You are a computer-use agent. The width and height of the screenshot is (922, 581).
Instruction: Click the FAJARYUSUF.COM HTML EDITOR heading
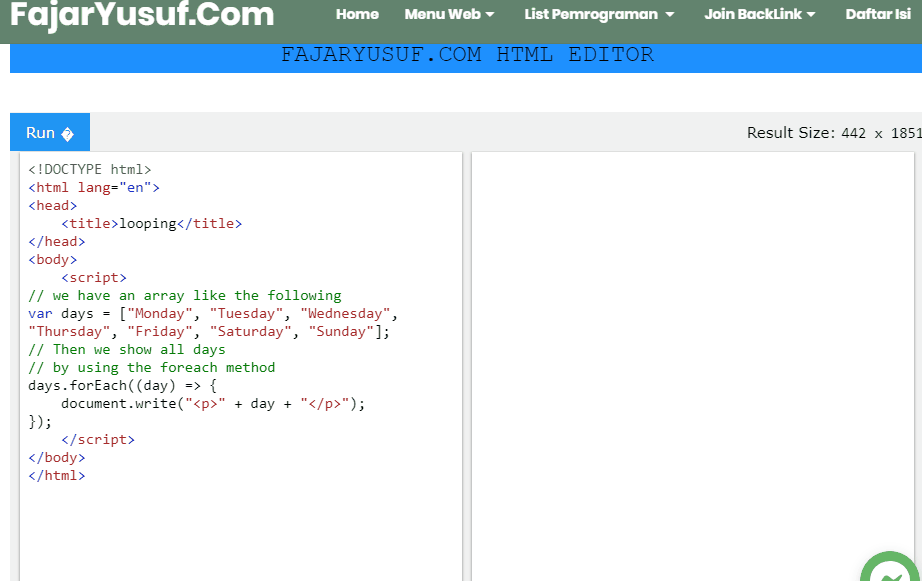pyautogui.click(x=467, y=55)
